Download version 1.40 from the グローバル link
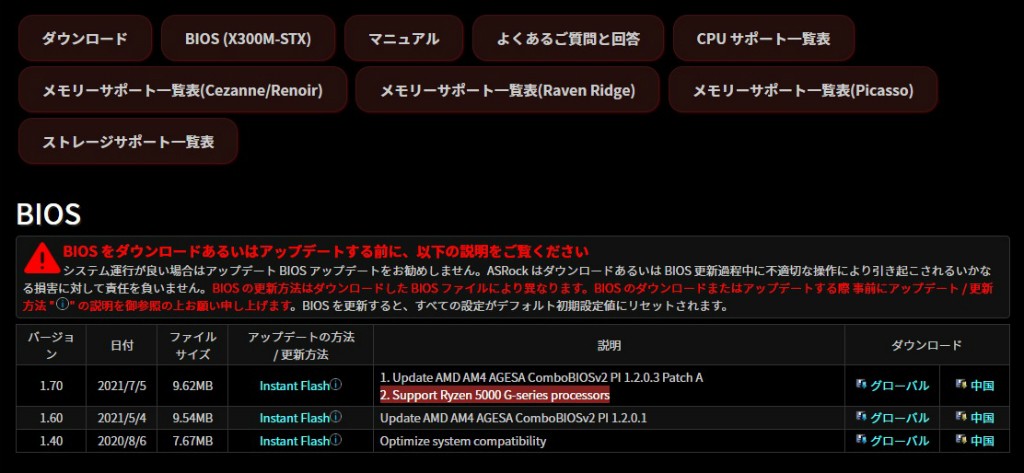The width and height of the screenshot is (1024, 473). [x=899, y=441]
